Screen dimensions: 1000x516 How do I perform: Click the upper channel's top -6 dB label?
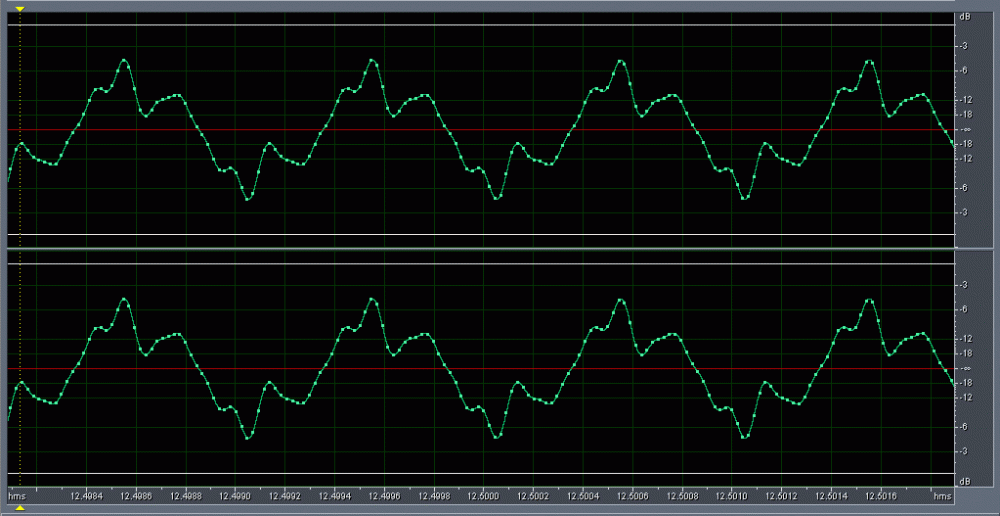coord(964,70)
